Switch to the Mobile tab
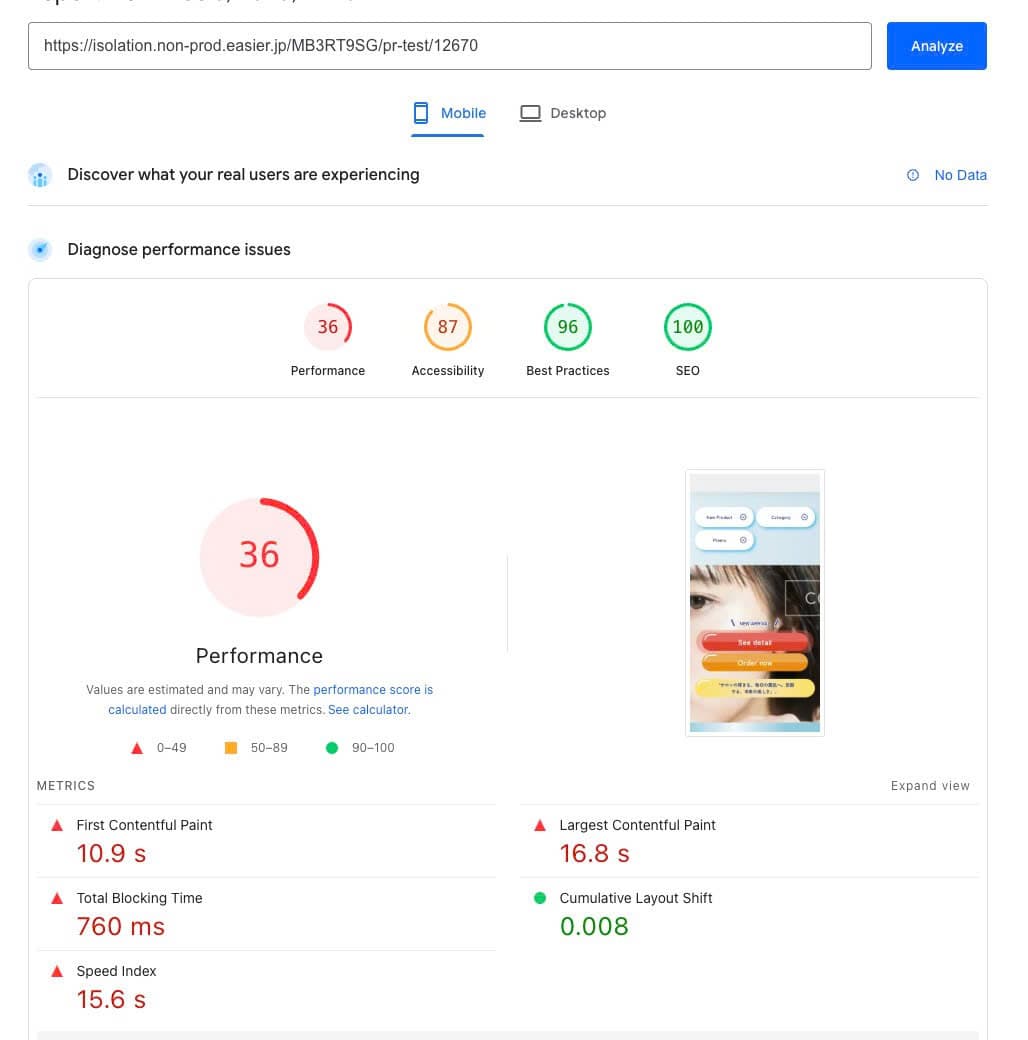This screenshot has width=1028, height=1040. [450, 113]
